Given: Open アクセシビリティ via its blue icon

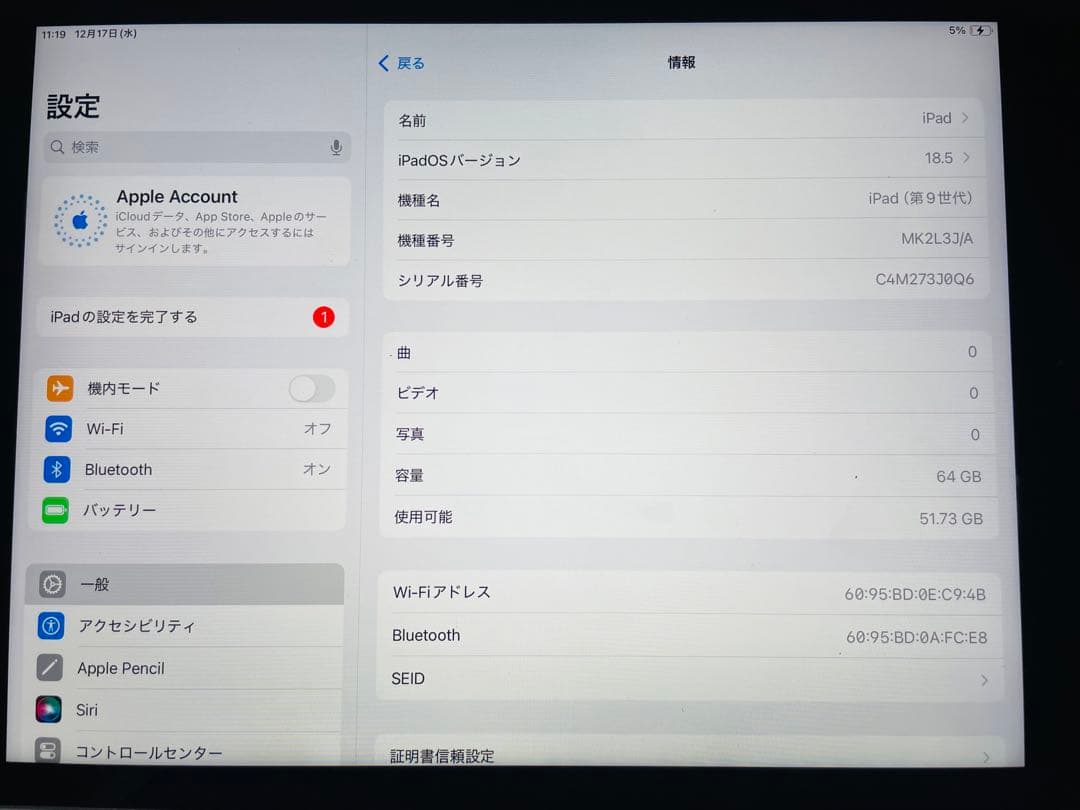Looking at the screenshot, I should click(50, 626).
